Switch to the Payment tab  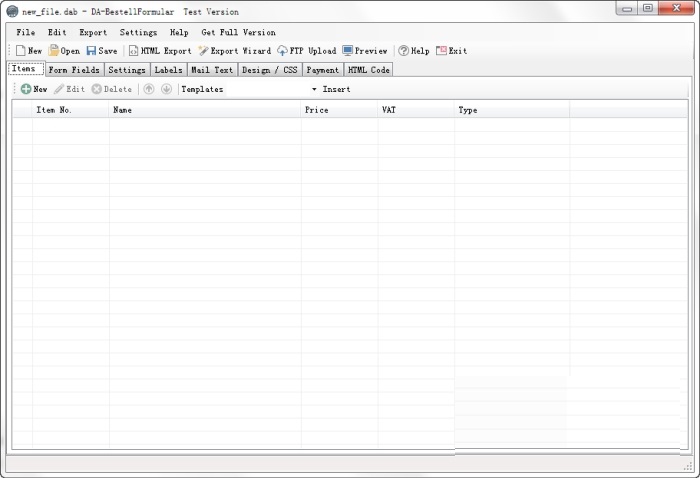322,70
